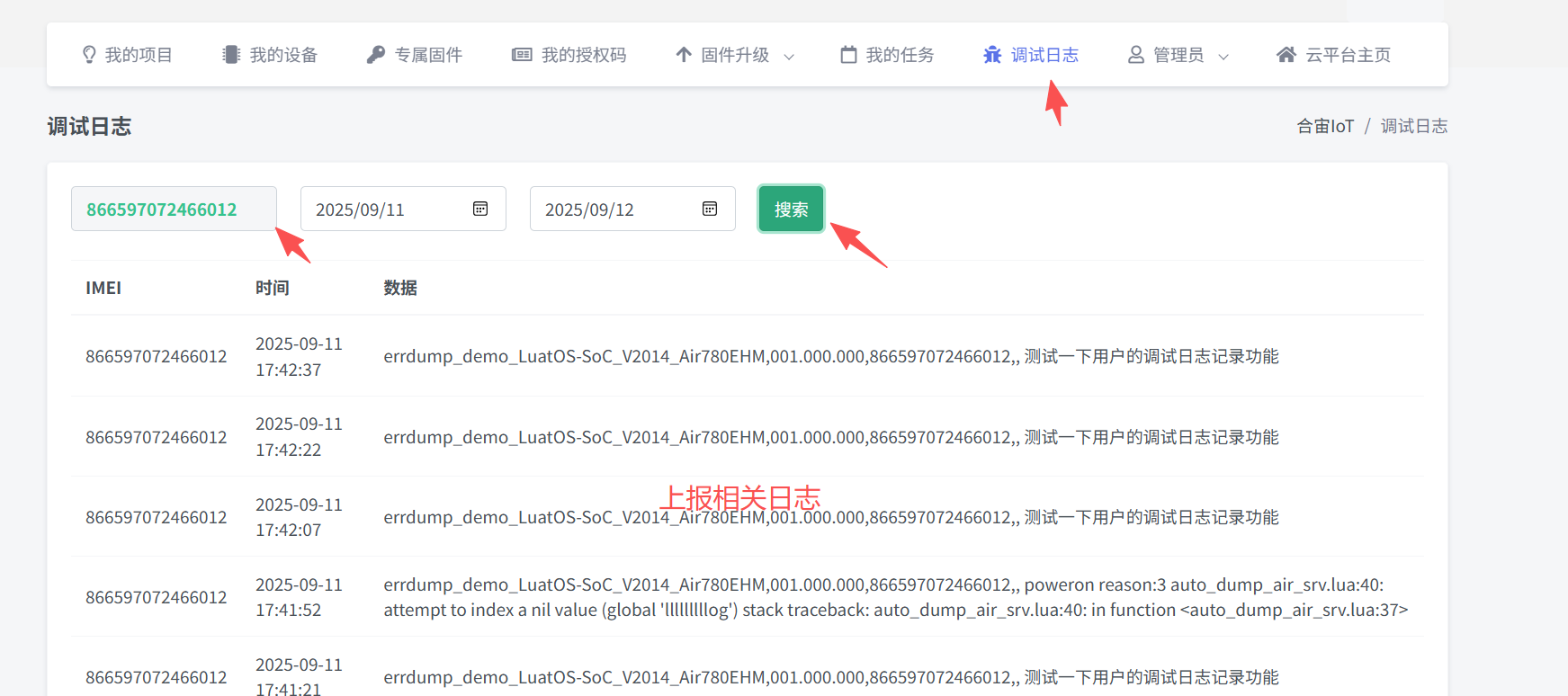The image size is (1568, 696).
Task: Click the key icon for 专属固件
Action: point(376,55)
